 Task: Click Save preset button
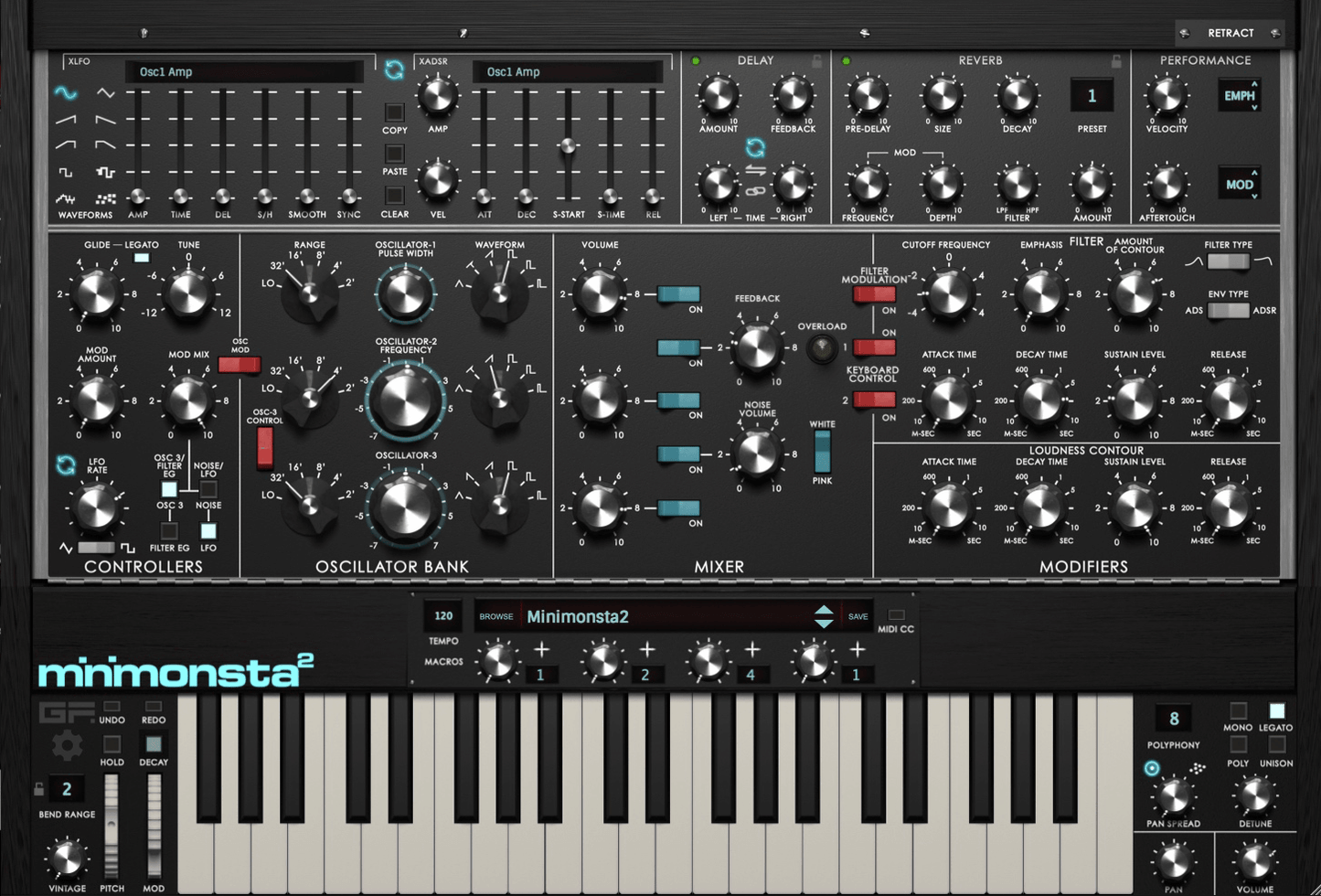[x=858, y=617]
